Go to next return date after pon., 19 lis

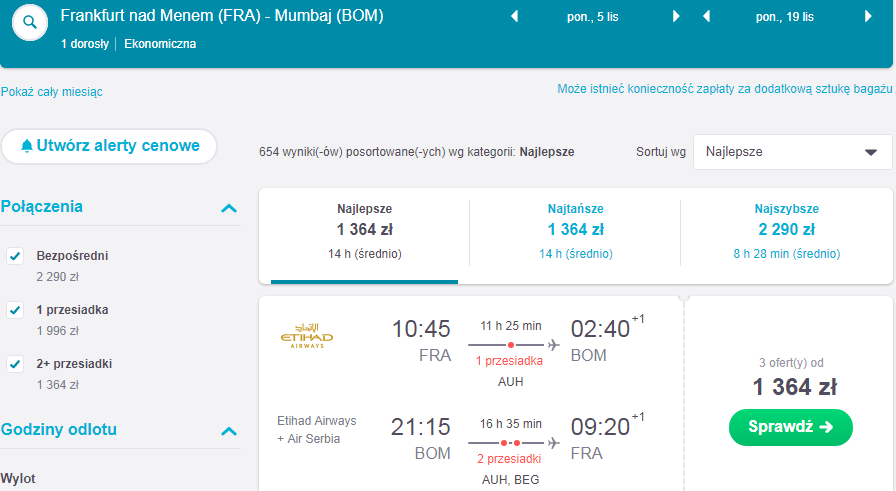(868, 17)
